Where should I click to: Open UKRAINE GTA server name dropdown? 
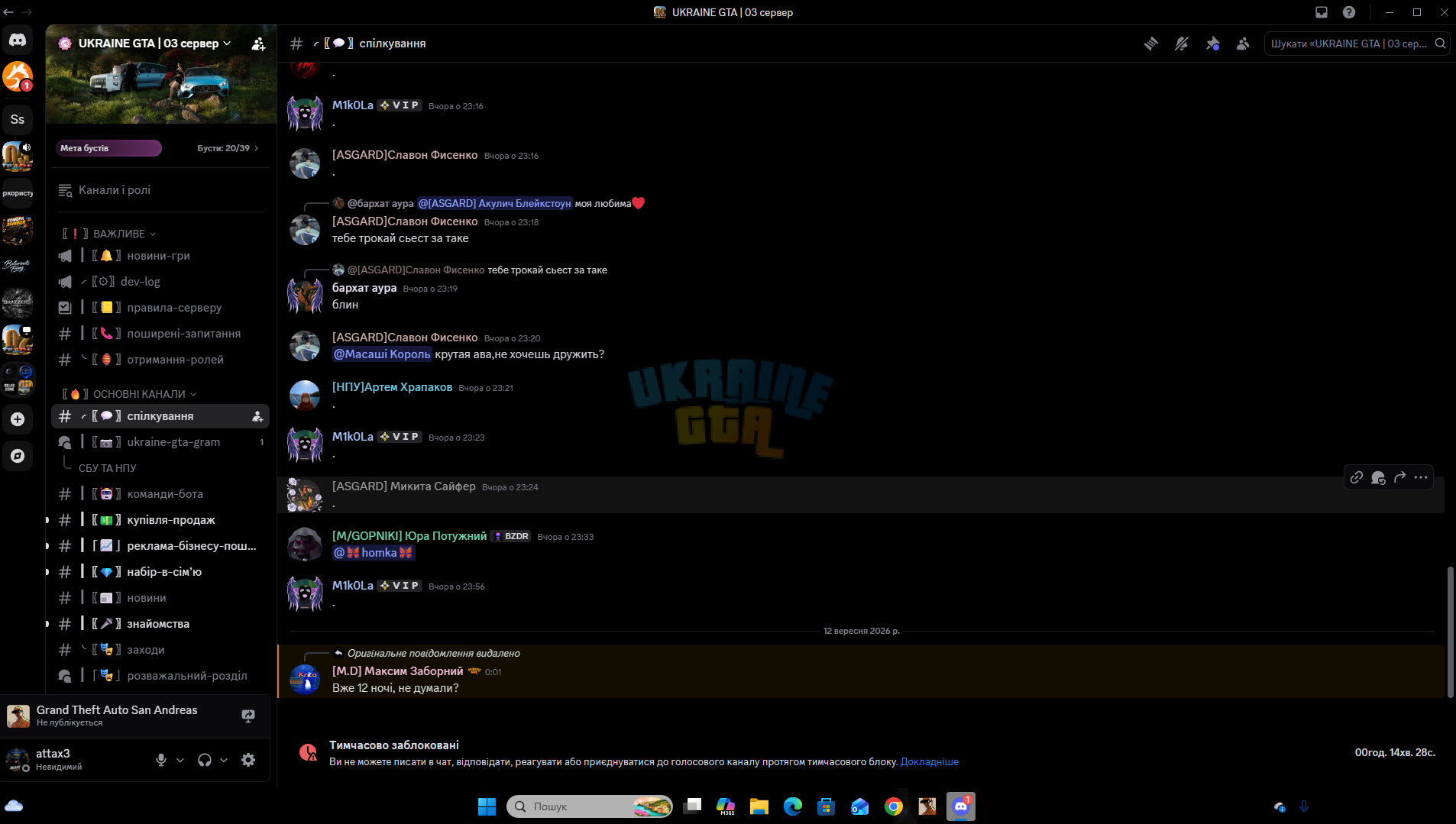154,44
